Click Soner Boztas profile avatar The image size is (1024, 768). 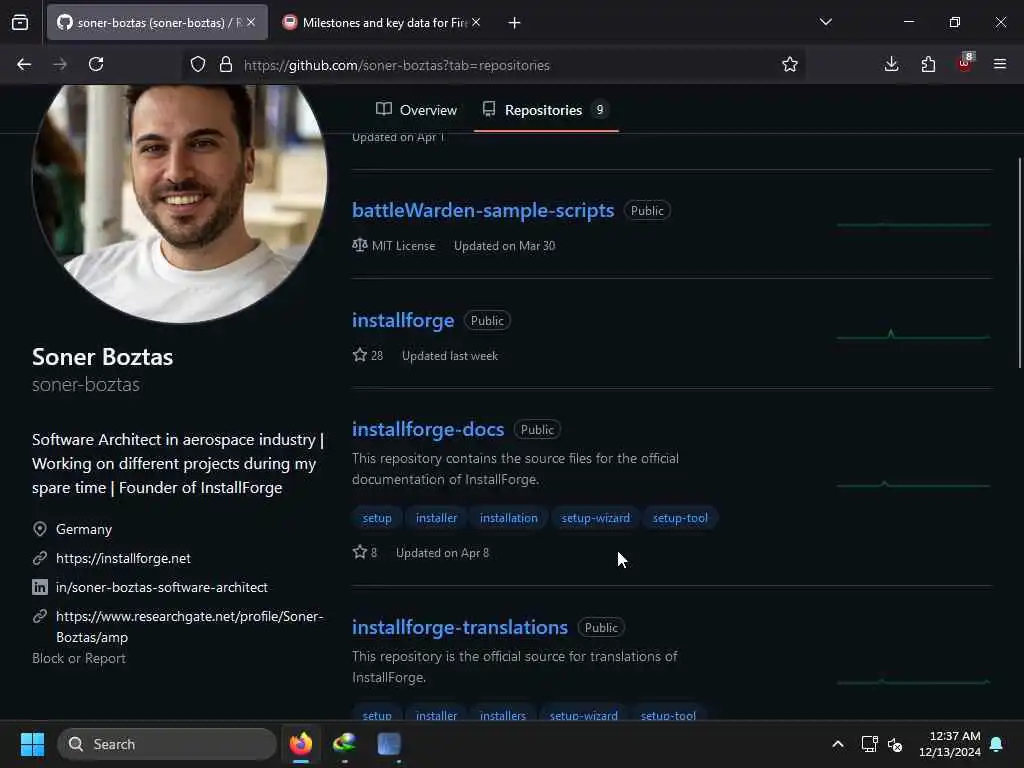[x=179, y=203]
